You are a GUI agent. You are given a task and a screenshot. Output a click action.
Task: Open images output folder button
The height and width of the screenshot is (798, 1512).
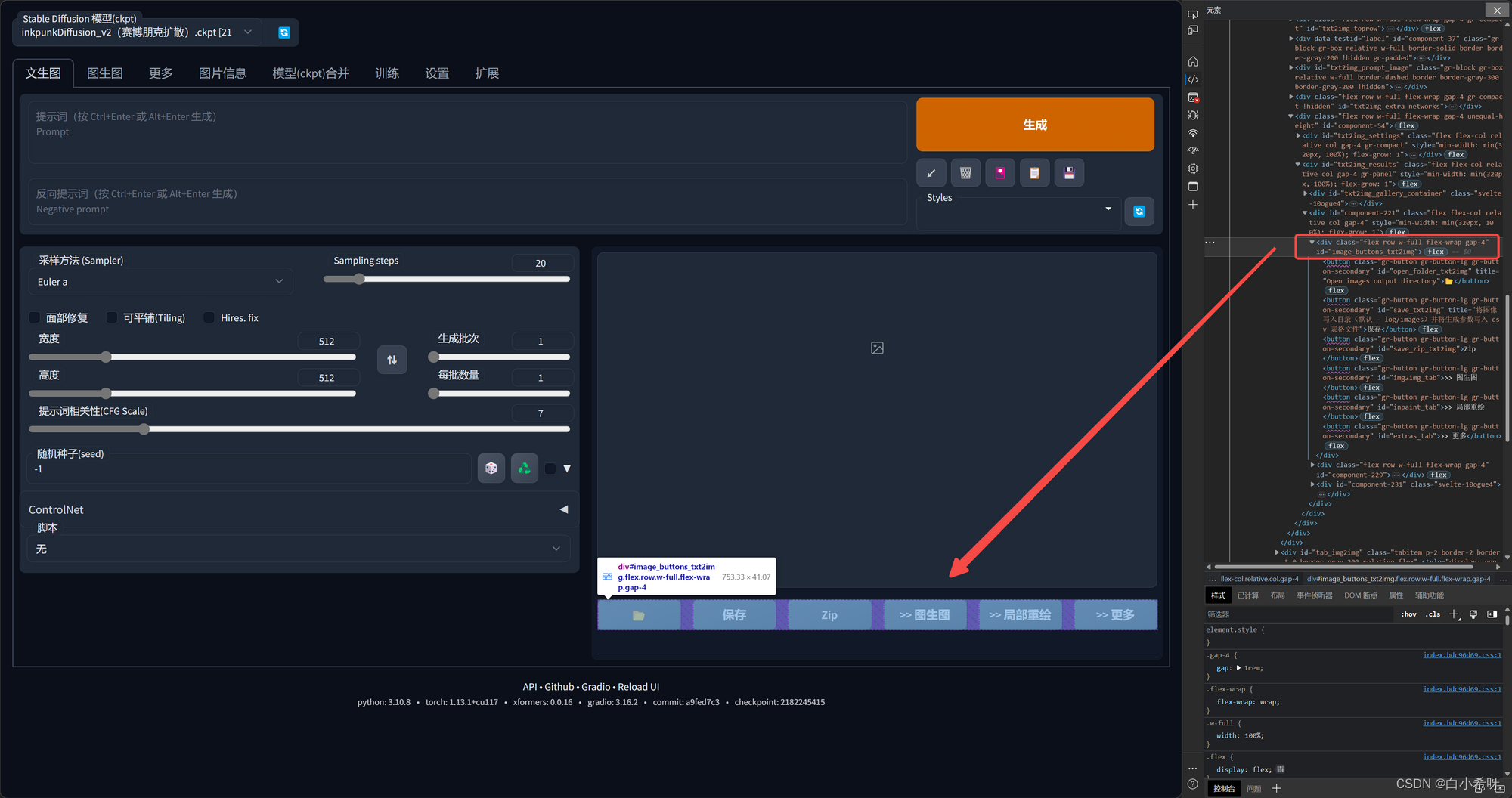point(639,615)
